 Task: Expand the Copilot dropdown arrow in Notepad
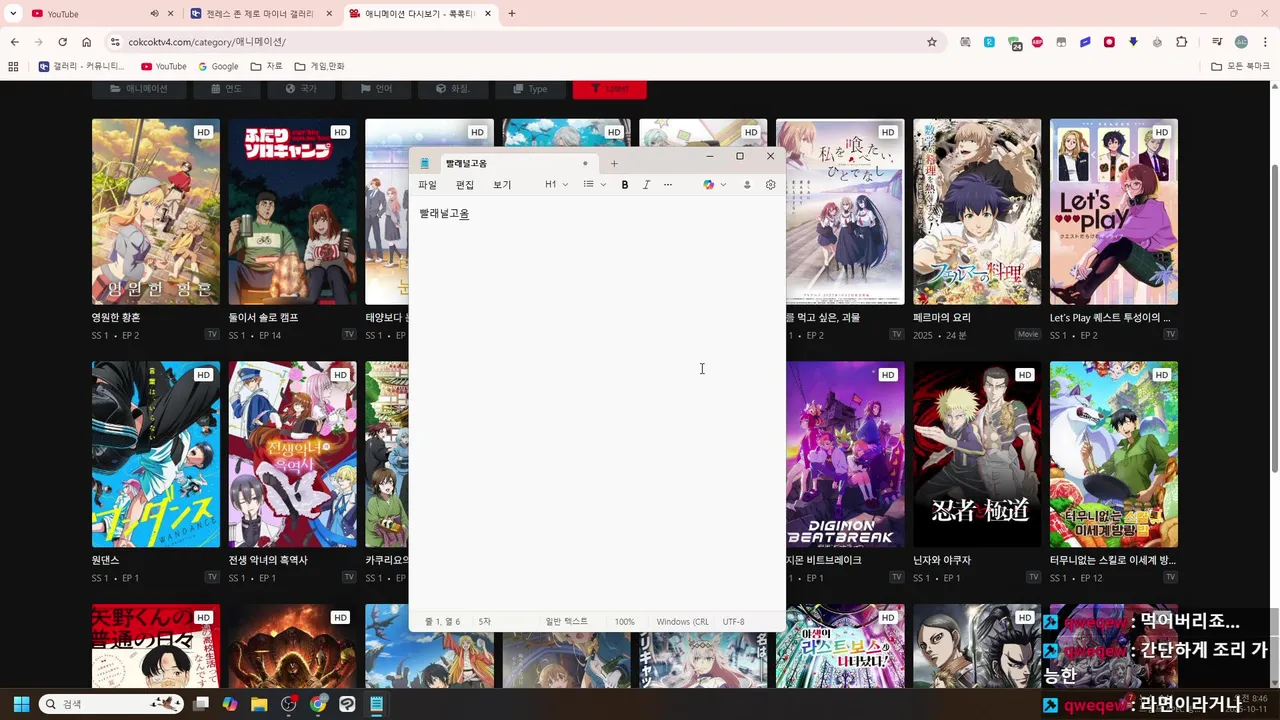[723, 185]
